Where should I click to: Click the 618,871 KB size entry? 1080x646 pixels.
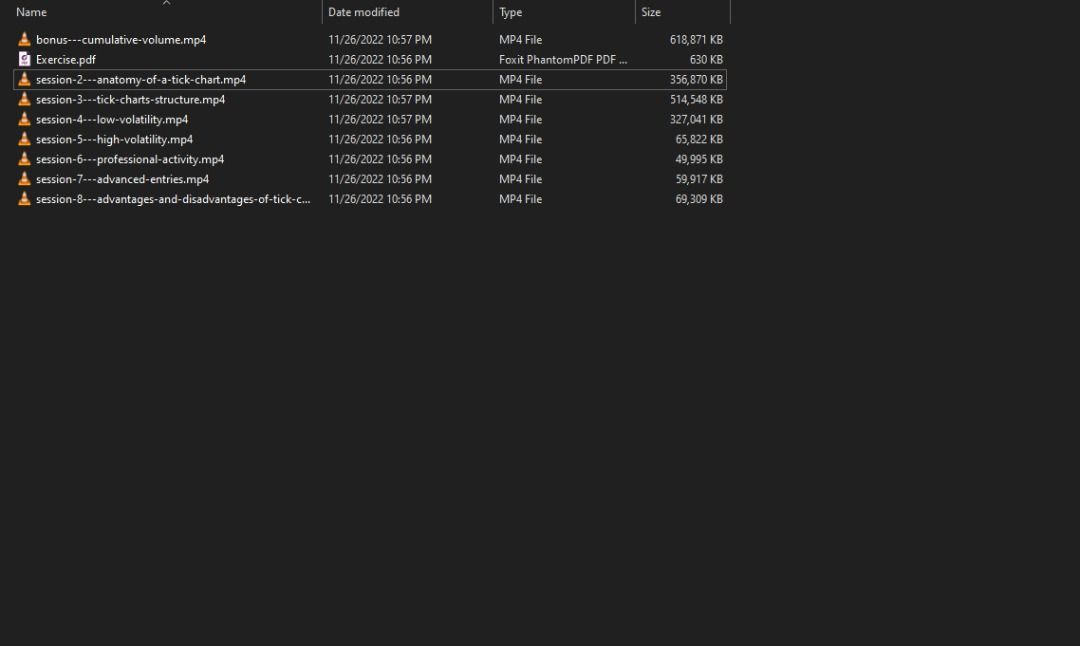click(696, 40)
